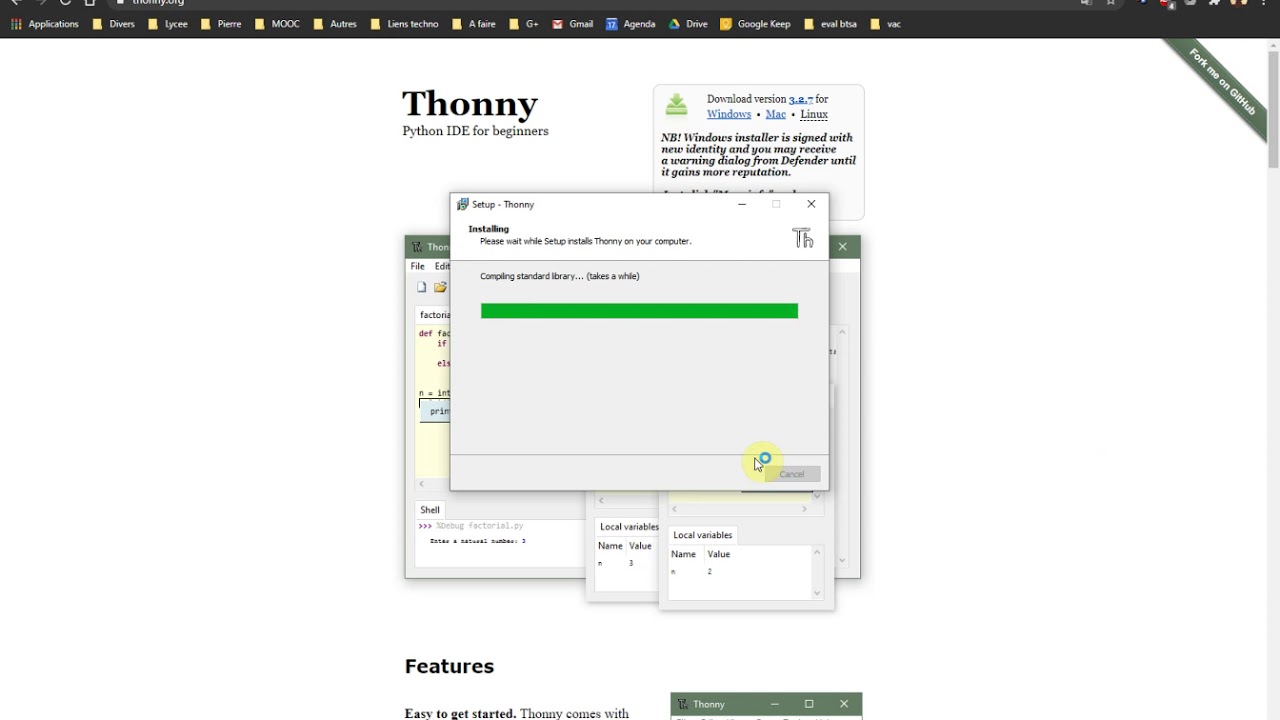Click the green download arrow icon
The image size is (1280, 720).
point(677,104)
